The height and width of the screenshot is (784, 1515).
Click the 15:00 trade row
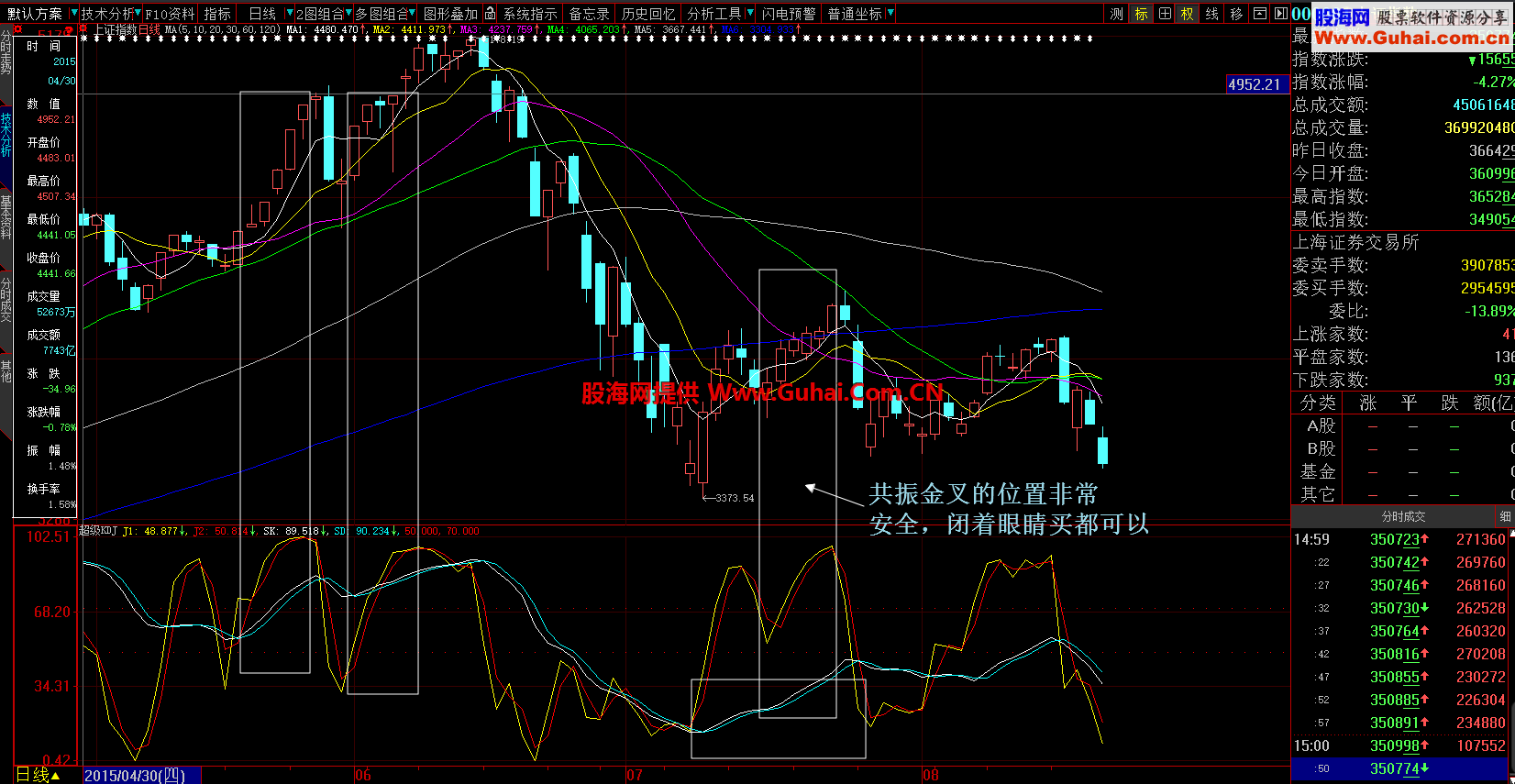click(1403, 745)
